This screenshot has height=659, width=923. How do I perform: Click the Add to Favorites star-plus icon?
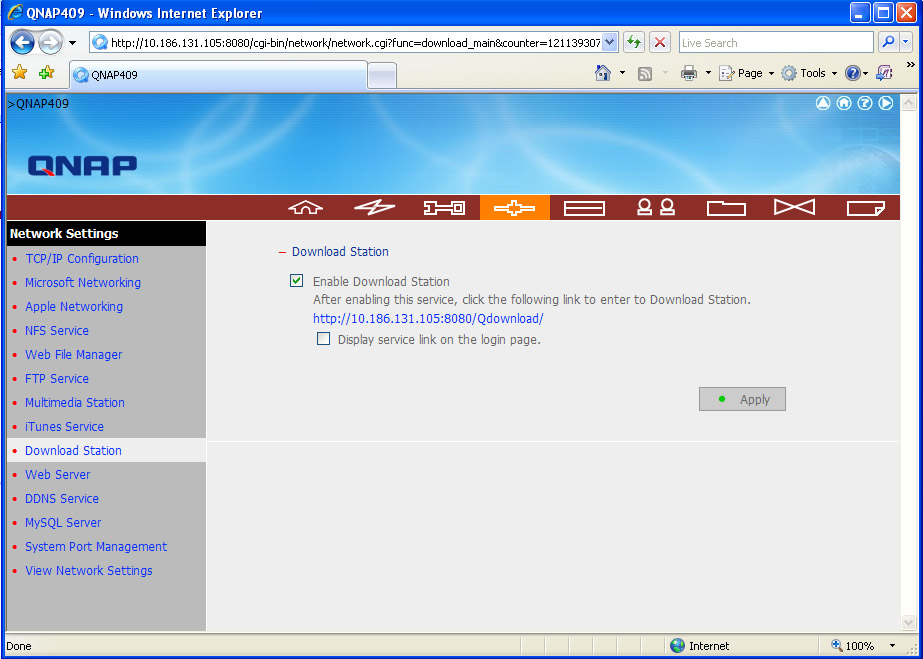pos(46,72)
